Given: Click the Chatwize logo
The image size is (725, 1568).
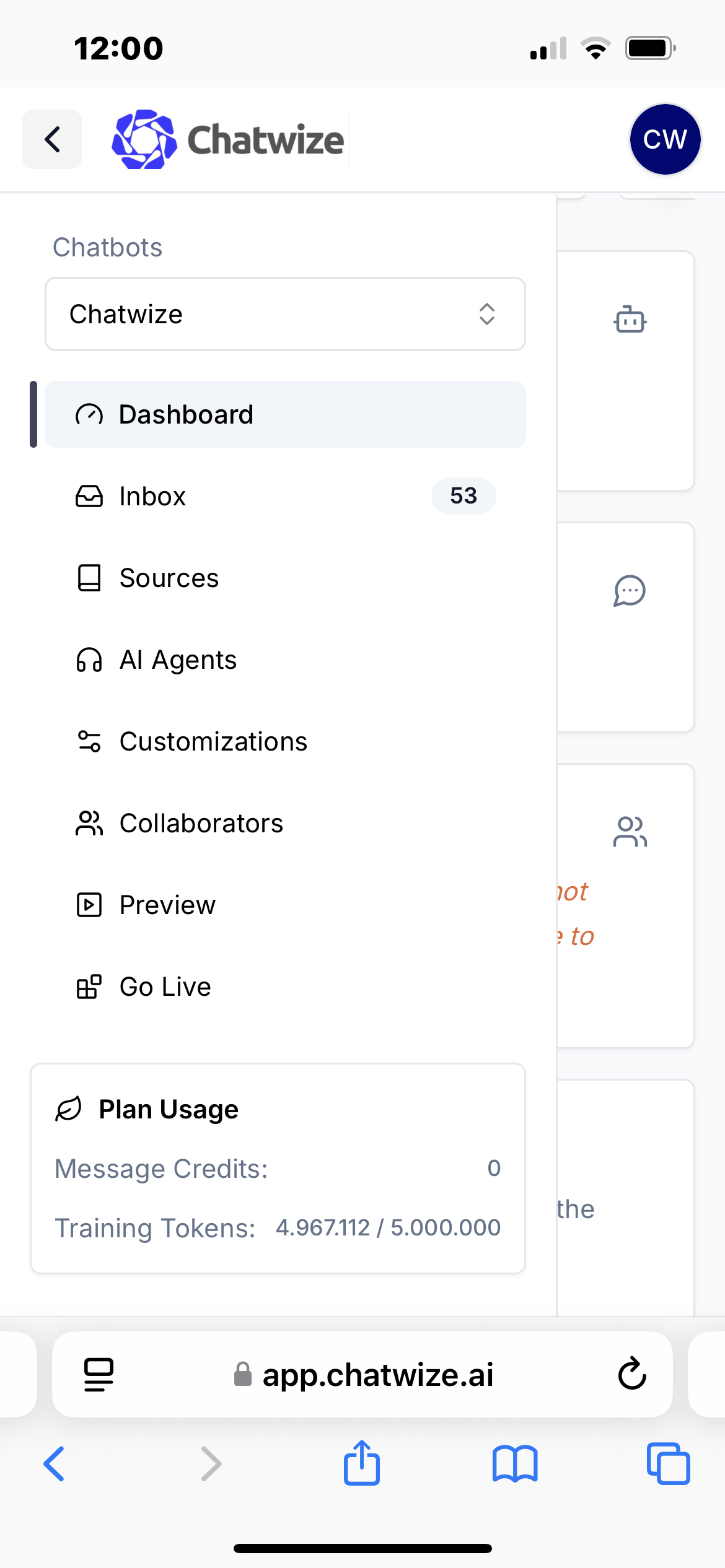Looking at the screenshot, I should pyautogui.click(x=228, y=139).
